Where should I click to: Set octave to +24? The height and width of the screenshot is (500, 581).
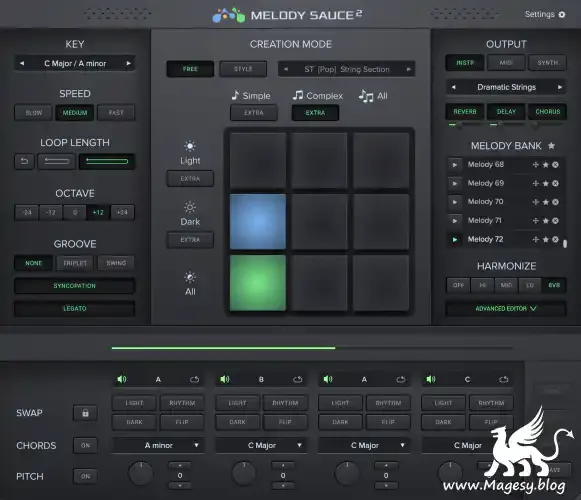(122, 212)
